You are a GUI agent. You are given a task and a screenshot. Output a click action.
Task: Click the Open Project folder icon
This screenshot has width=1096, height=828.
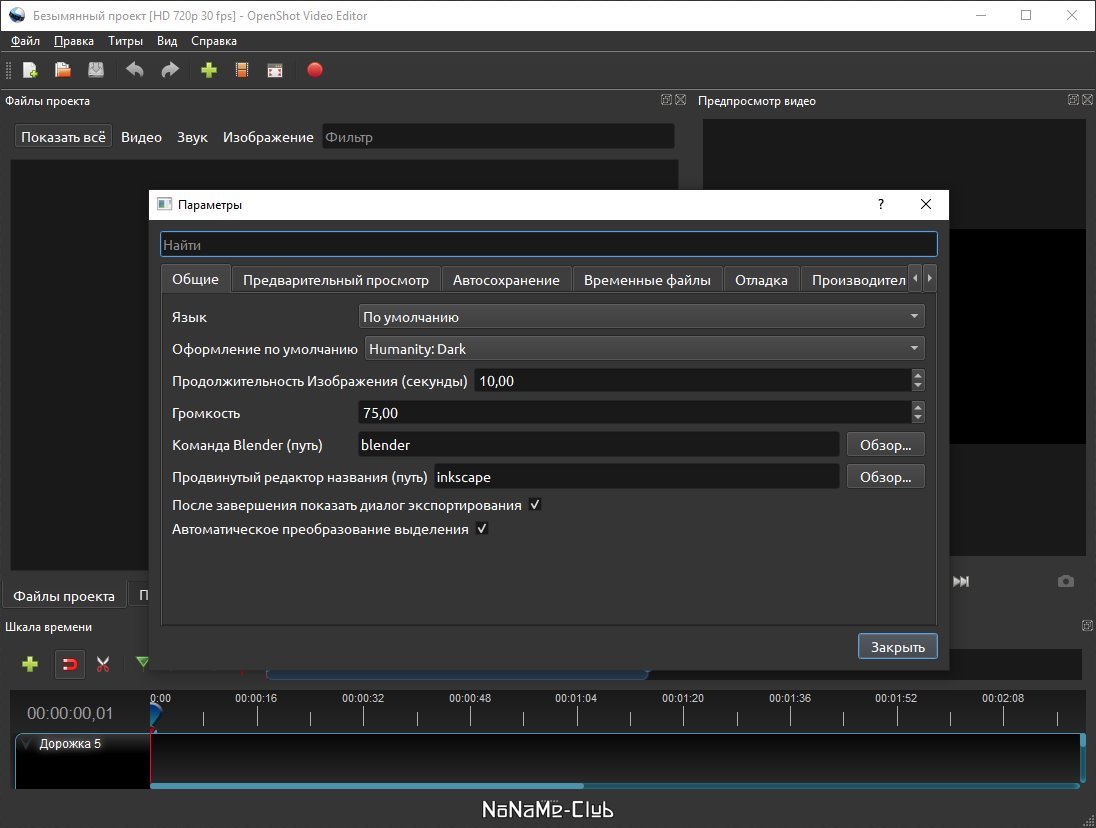63,70
